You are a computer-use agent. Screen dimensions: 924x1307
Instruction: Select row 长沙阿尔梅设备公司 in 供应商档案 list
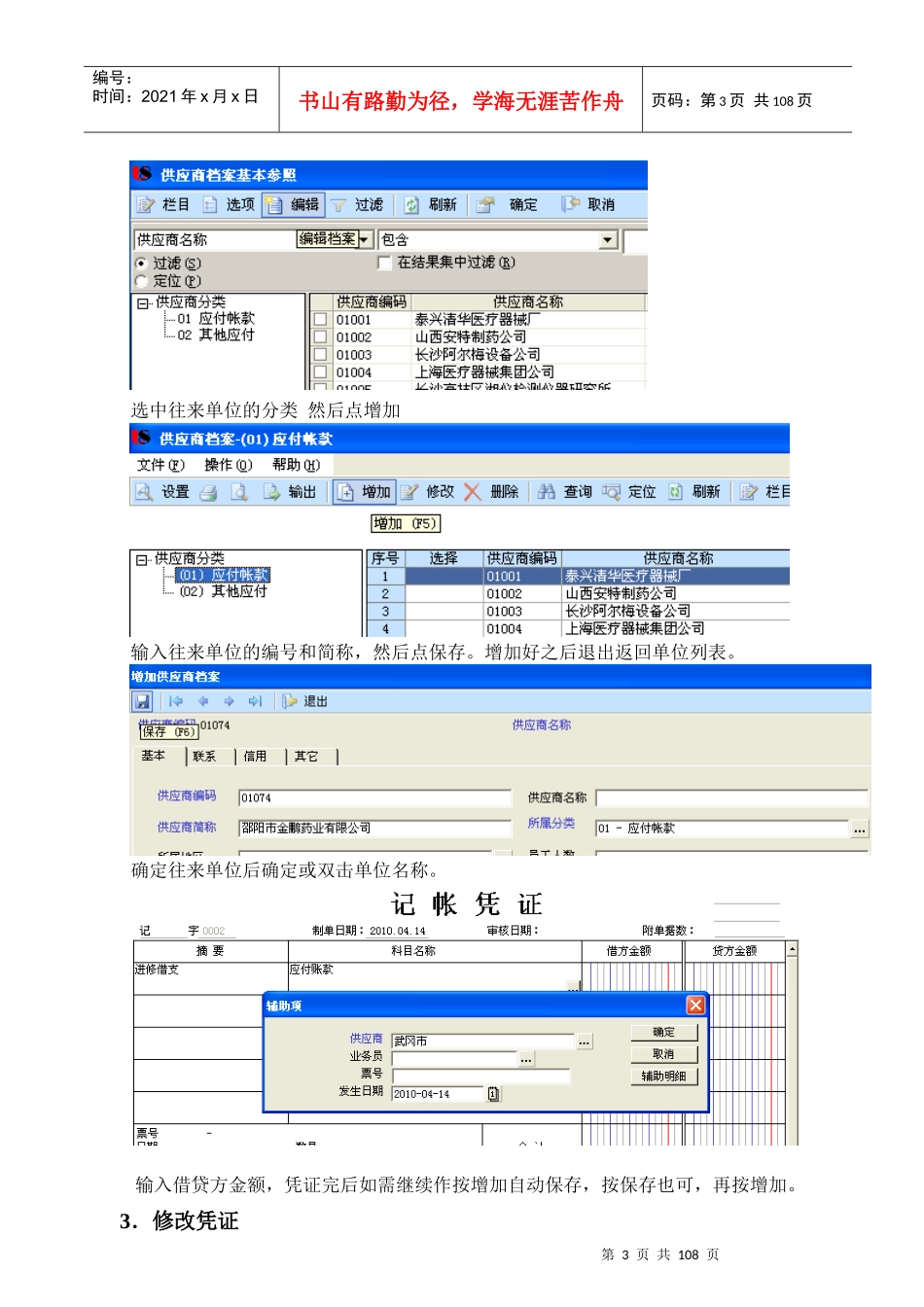578,612
